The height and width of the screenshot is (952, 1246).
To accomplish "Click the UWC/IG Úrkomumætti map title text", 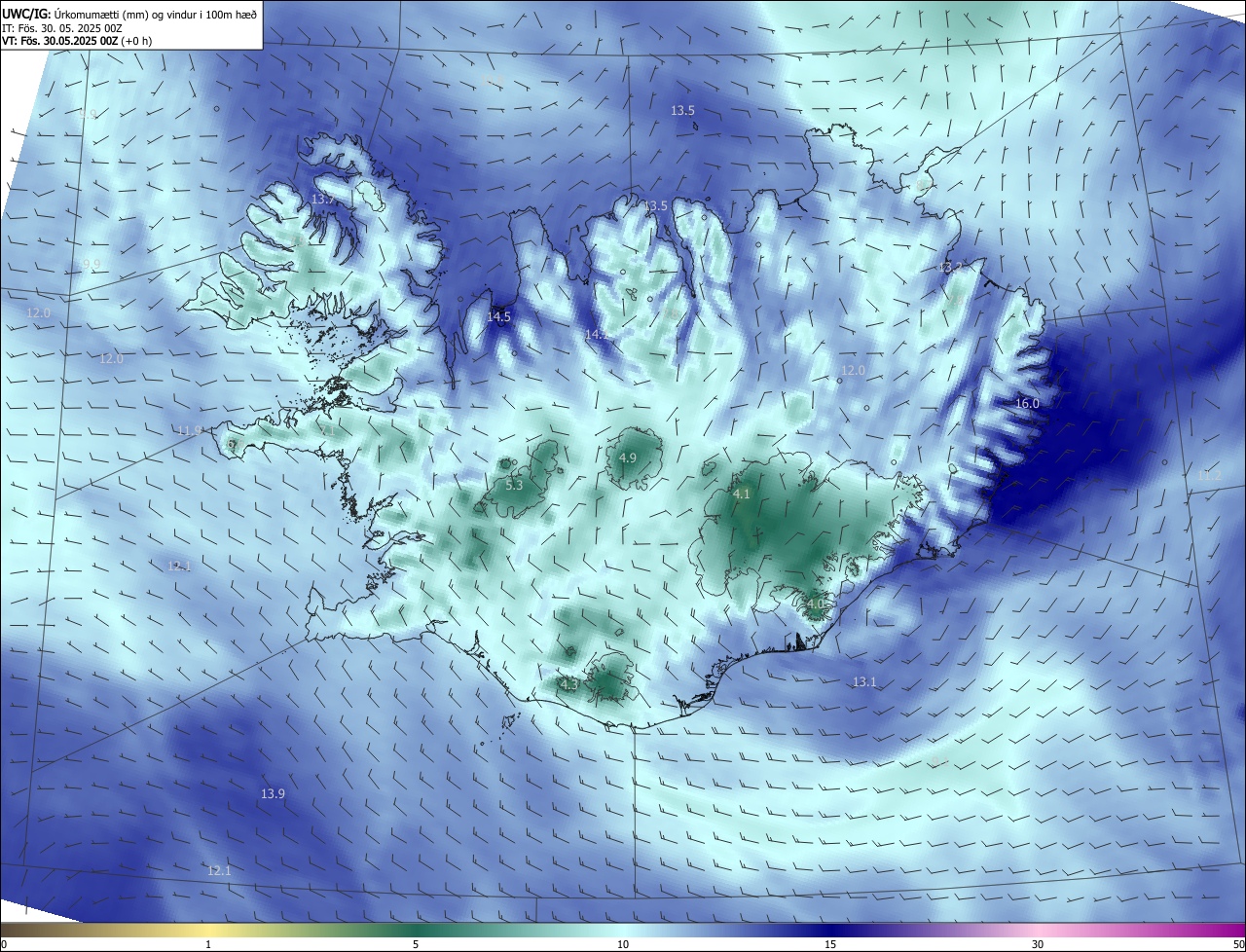I will click(x=129, y=14).
